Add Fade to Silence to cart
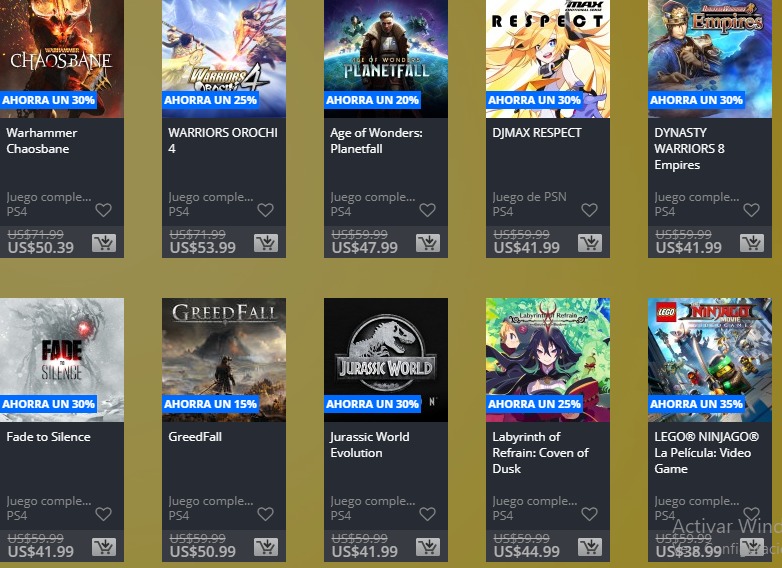This screenshot has width=782, height=568. [104, 547]
